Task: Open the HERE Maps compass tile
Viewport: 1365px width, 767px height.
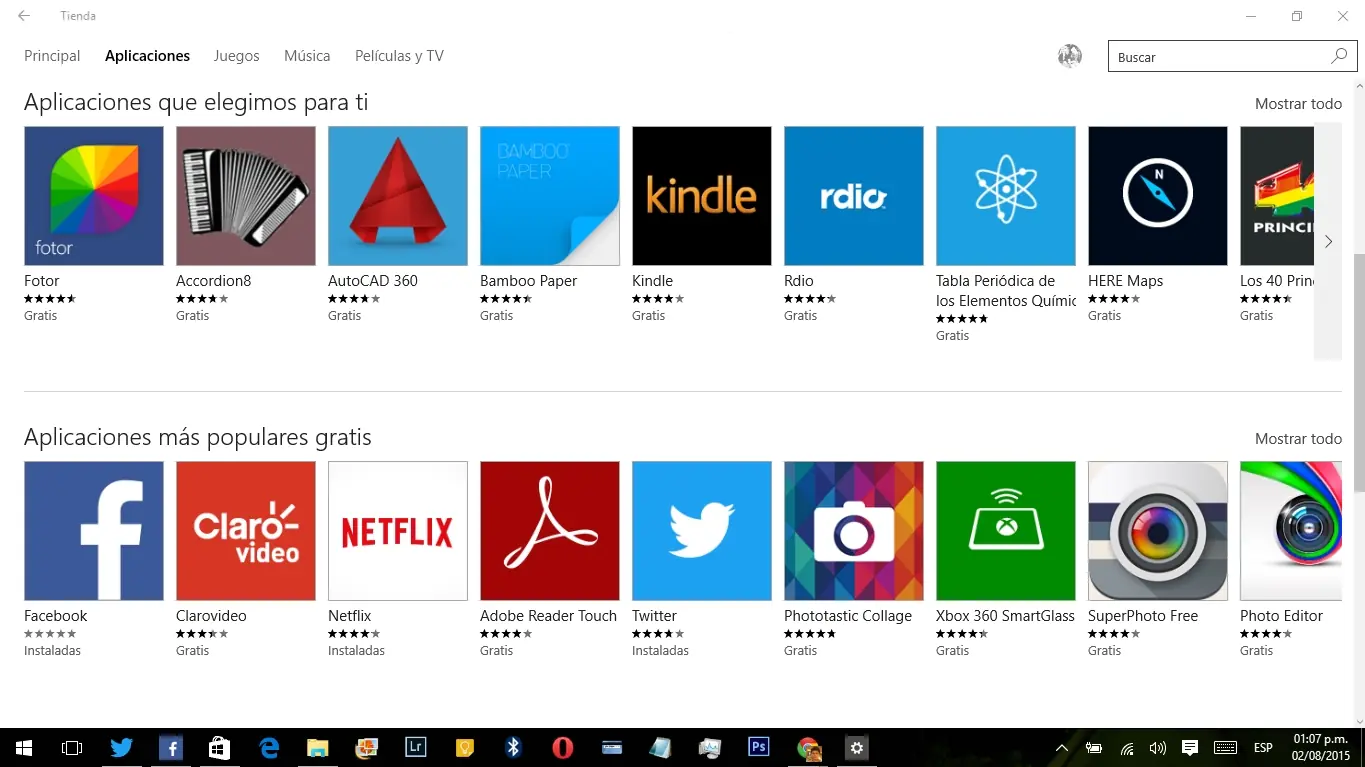Action: (x=1158, y=196)
